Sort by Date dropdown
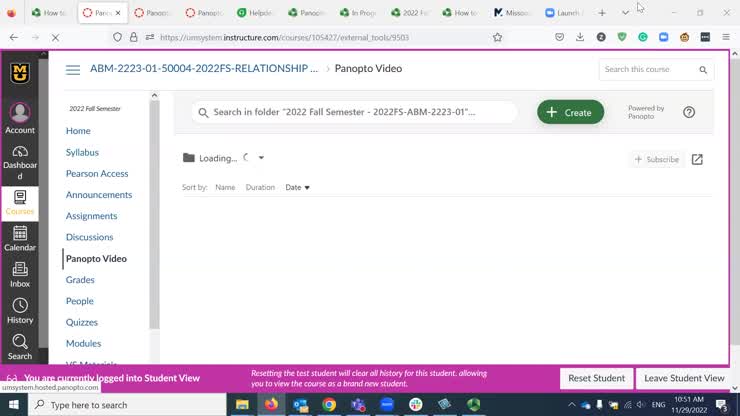Image resolution: width=740 pixels, height=416 pixels. pyautogui.click(x=297, y=187)
